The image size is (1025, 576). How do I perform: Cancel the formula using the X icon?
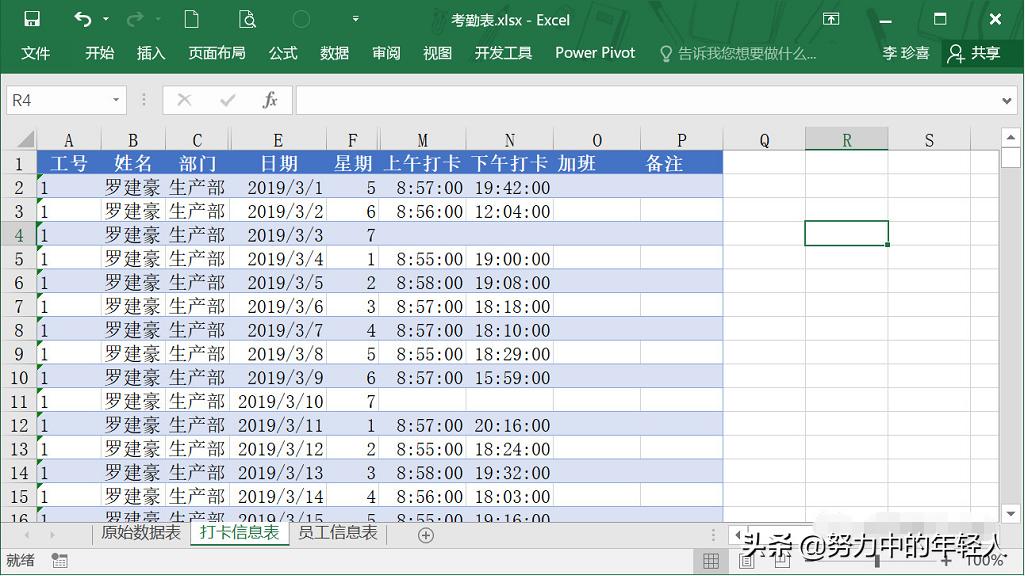[x=185, y=100]
